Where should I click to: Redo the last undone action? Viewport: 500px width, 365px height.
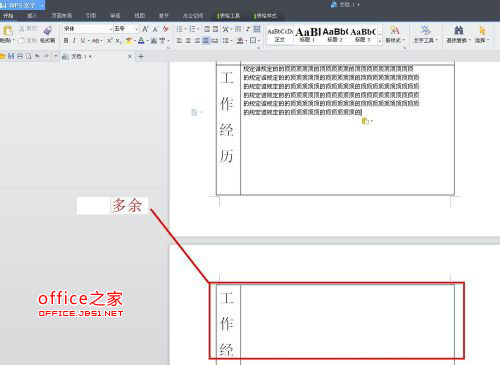(x=46, y=56)
